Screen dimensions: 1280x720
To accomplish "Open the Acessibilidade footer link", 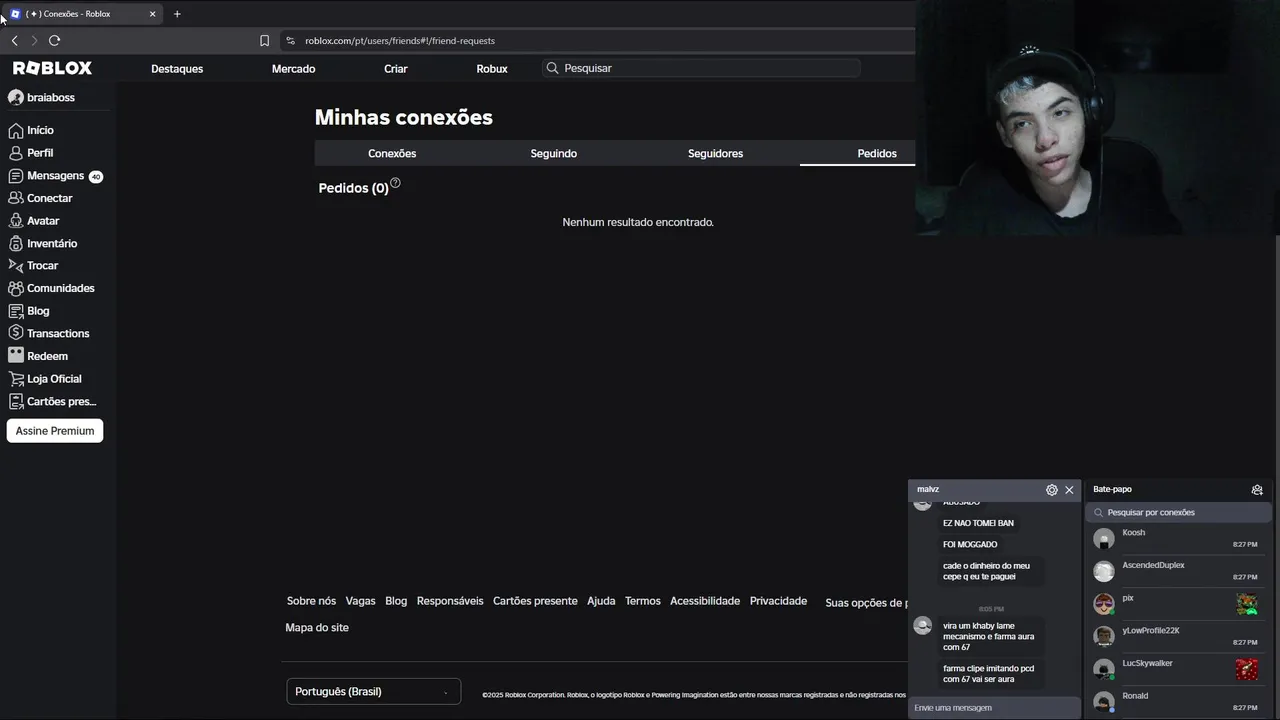I will (x=705, y=601).
